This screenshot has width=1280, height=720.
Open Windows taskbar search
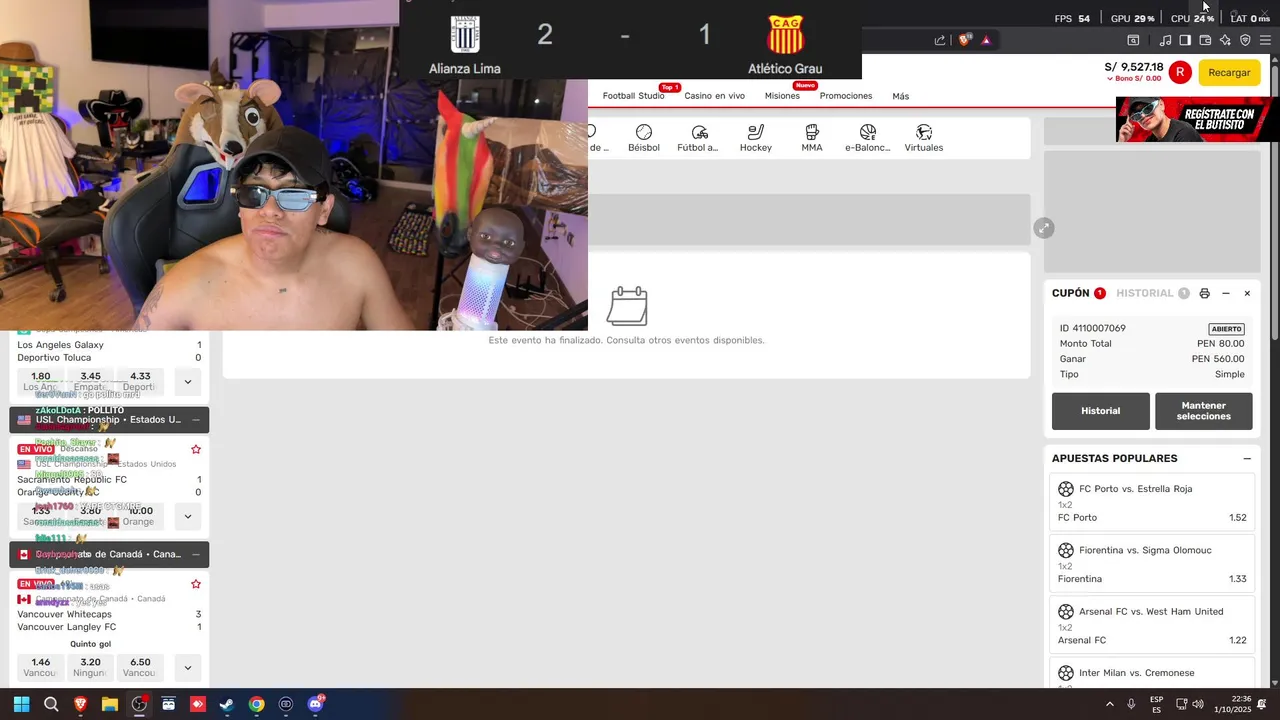click(51, 704)
